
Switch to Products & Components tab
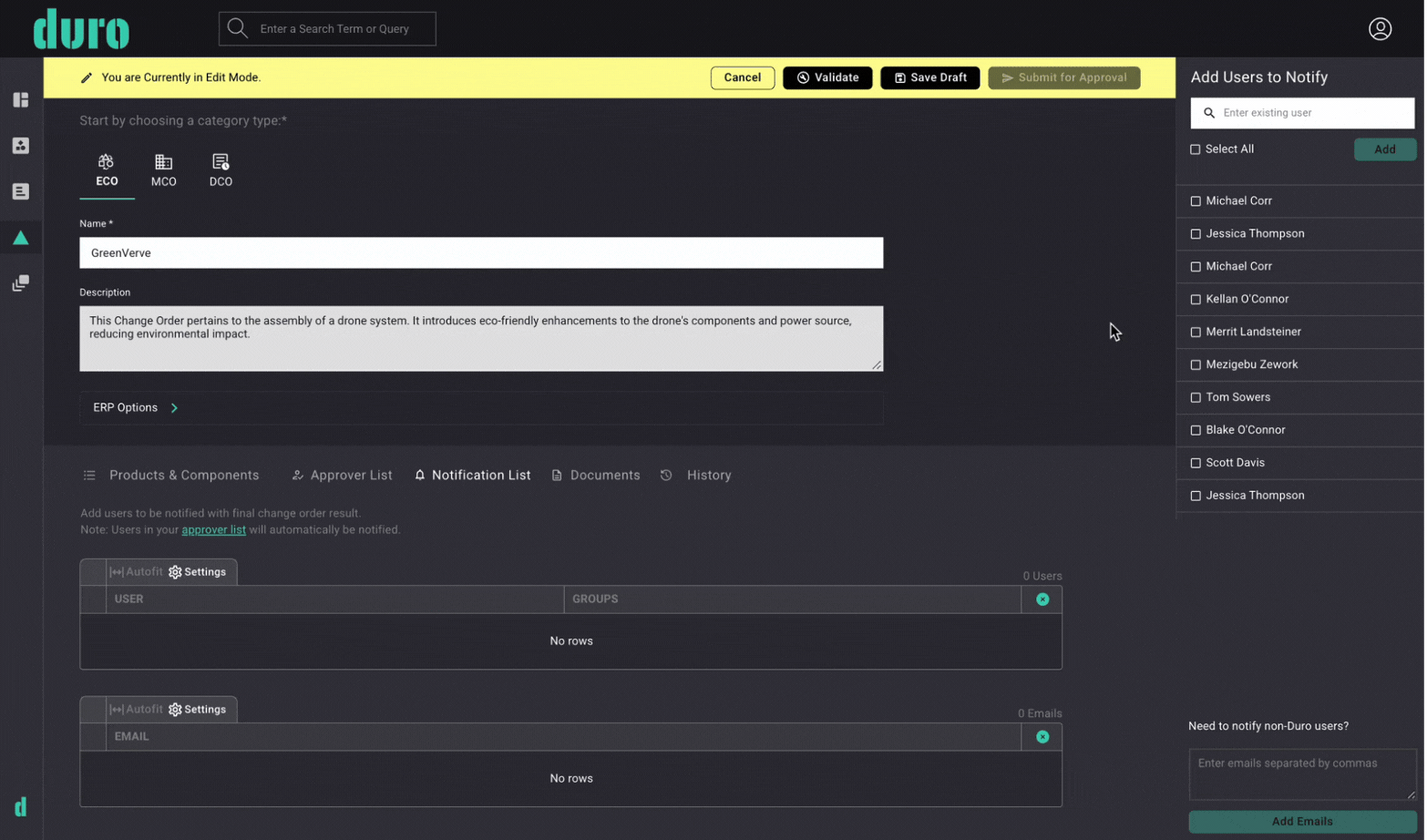(171, 476)
